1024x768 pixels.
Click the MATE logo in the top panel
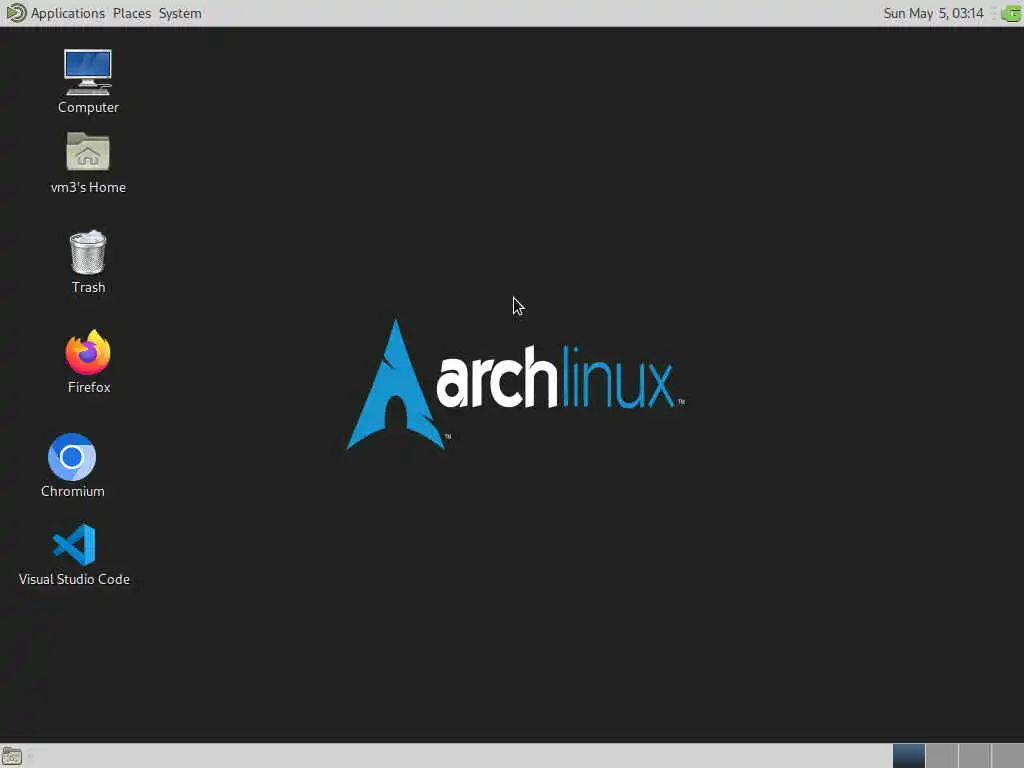[16, 13]
